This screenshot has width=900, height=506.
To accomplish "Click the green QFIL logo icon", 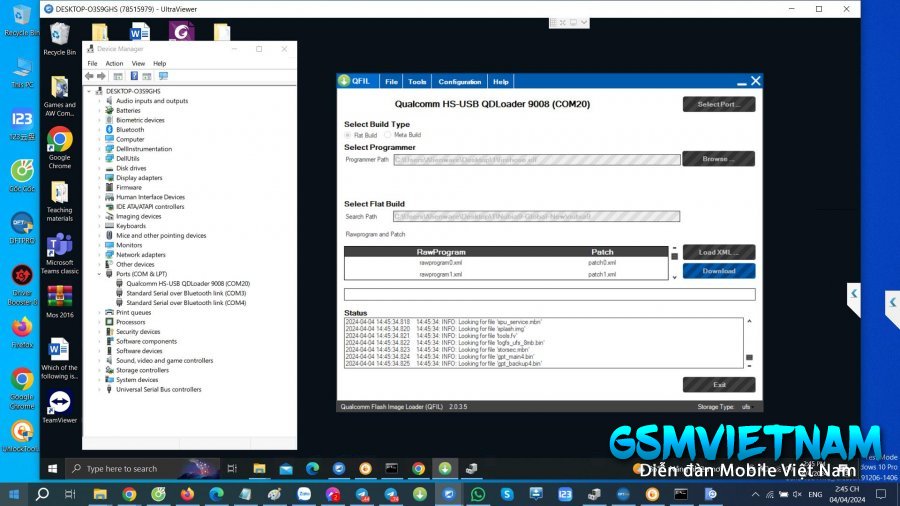I will (x=344, y=81).
